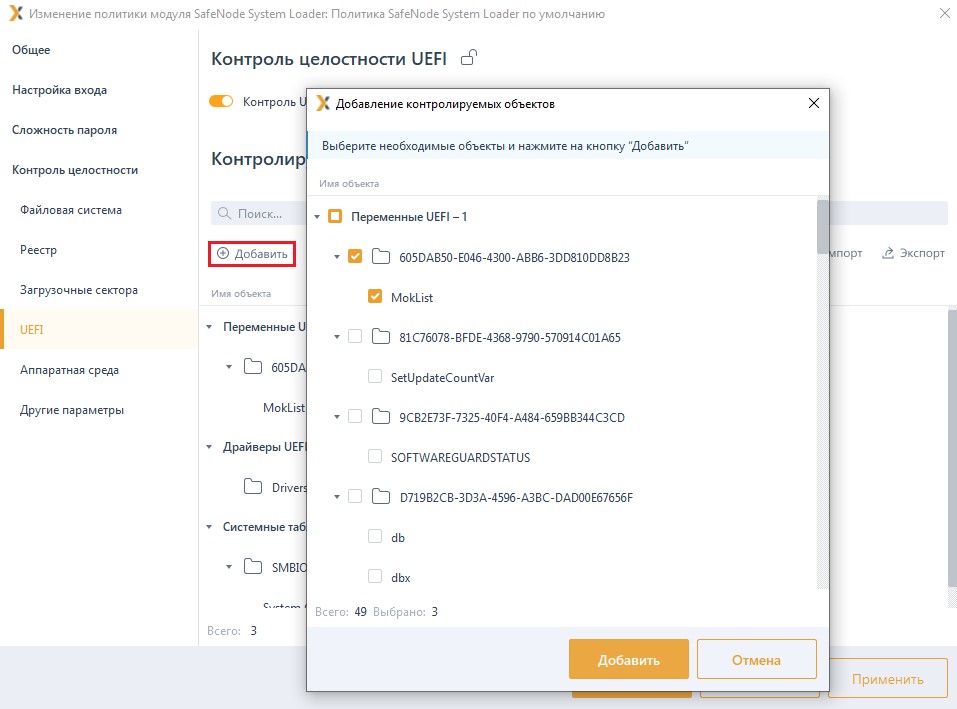Click the orange Добавить button in dialog
Image resolution: width=957 pixels, height=709 pixels.
coord(629,659)
